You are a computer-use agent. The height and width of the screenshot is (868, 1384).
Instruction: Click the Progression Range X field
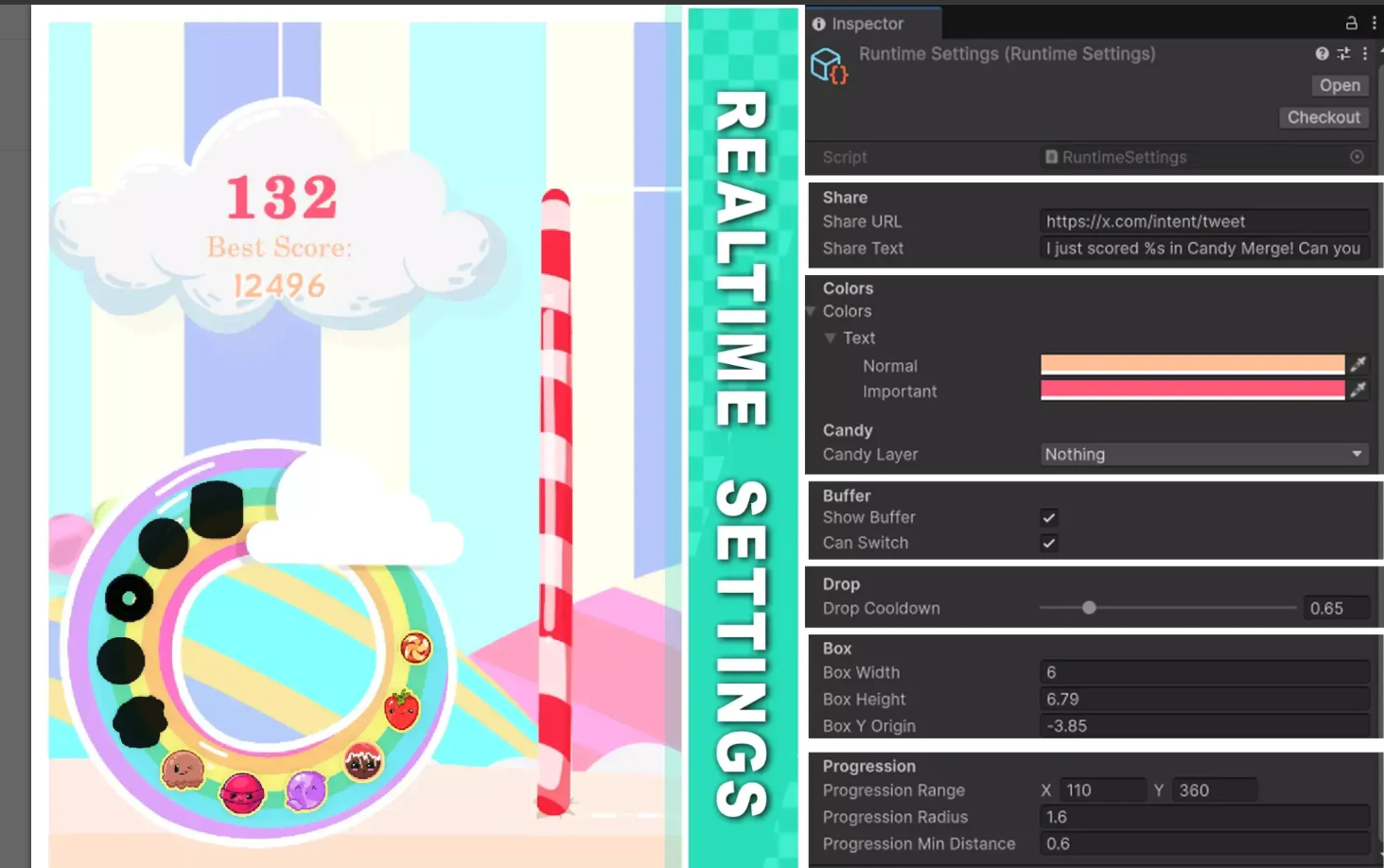point(1102,790)
